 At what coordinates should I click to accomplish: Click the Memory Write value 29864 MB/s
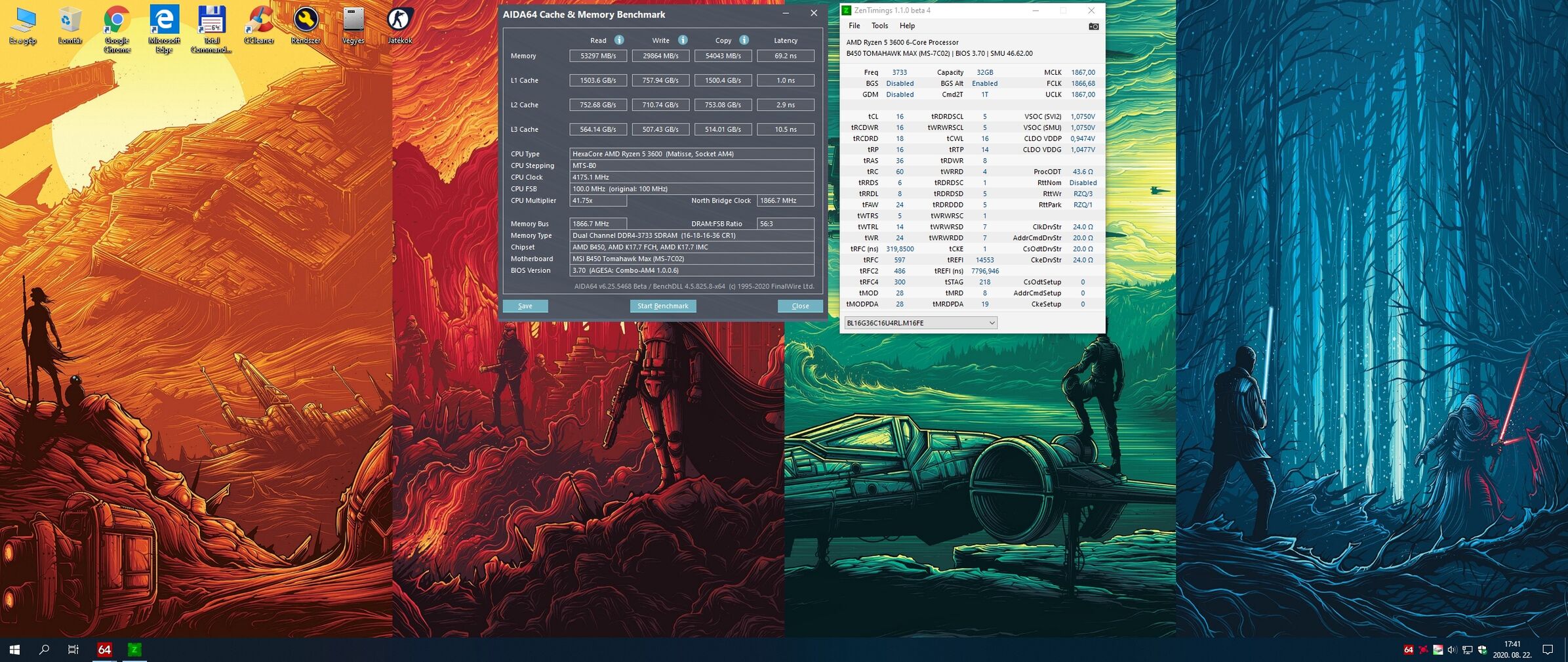660,56
